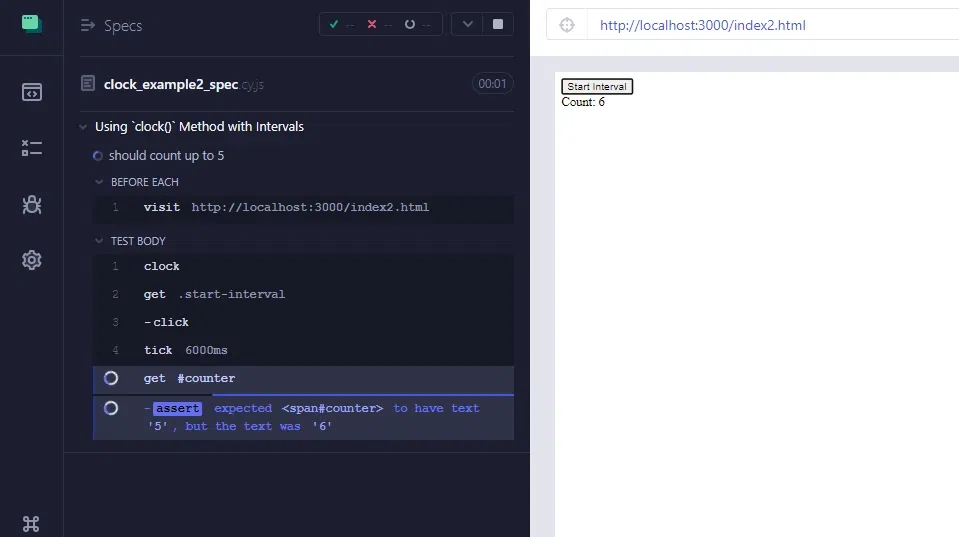Viewport: 959px width, 537px height.
Task: Select the 'get .start-interval' command row
Action: tap(303, 294)
